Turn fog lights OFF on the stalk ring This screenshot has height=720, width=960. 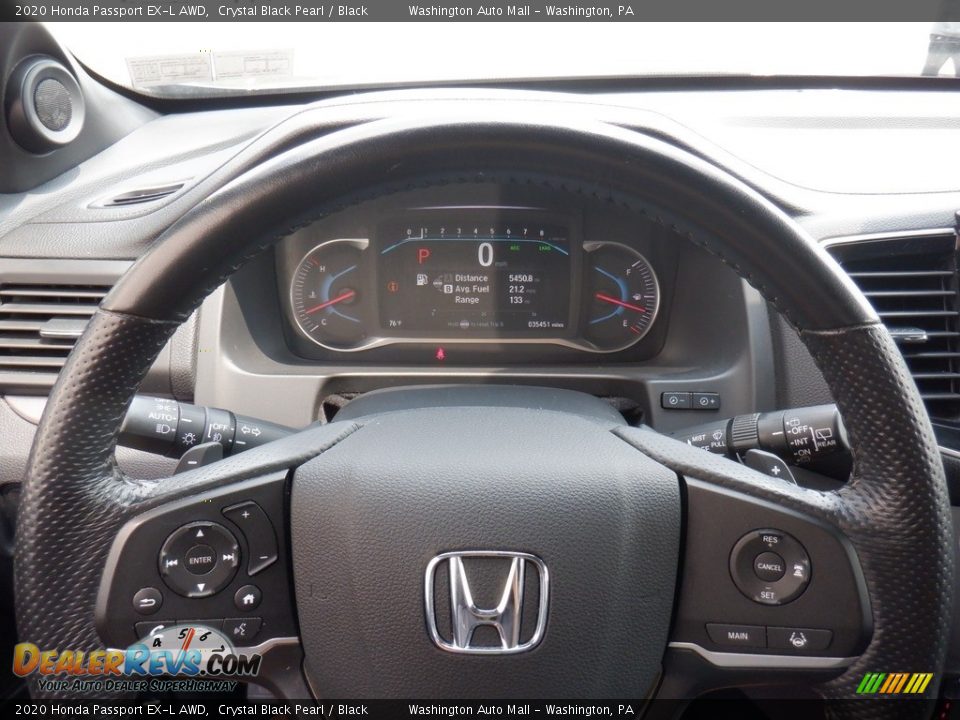220,427
